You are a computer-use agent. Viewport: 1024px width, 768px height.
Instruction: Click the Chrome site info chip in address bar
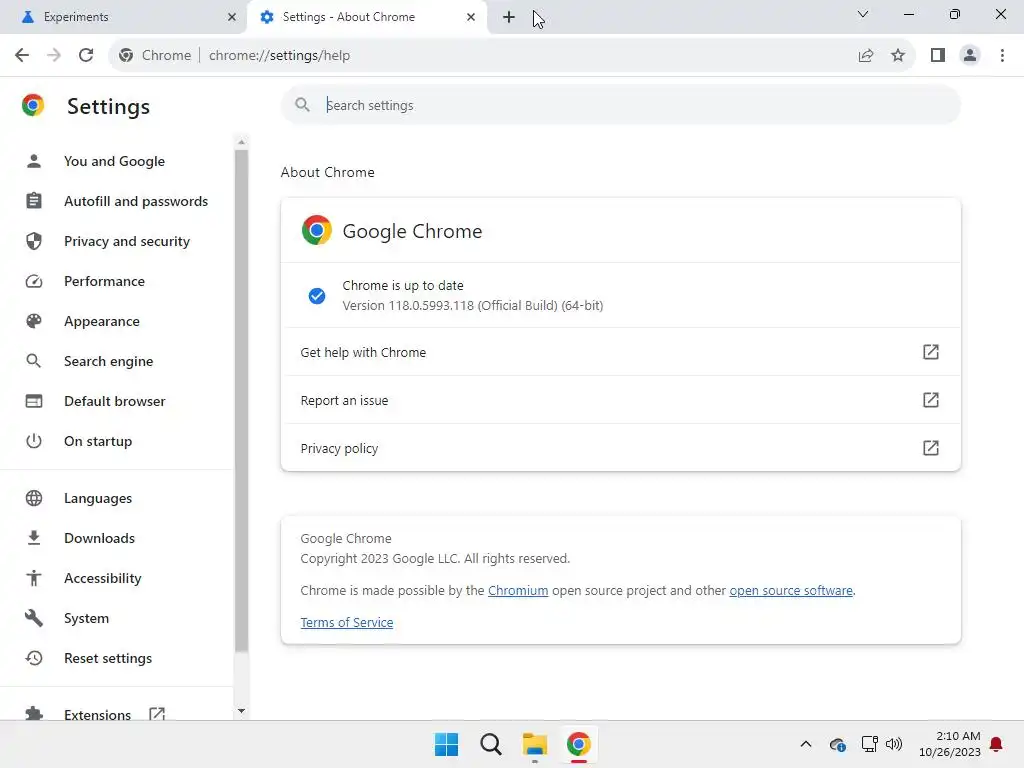(x=155, y=56)
